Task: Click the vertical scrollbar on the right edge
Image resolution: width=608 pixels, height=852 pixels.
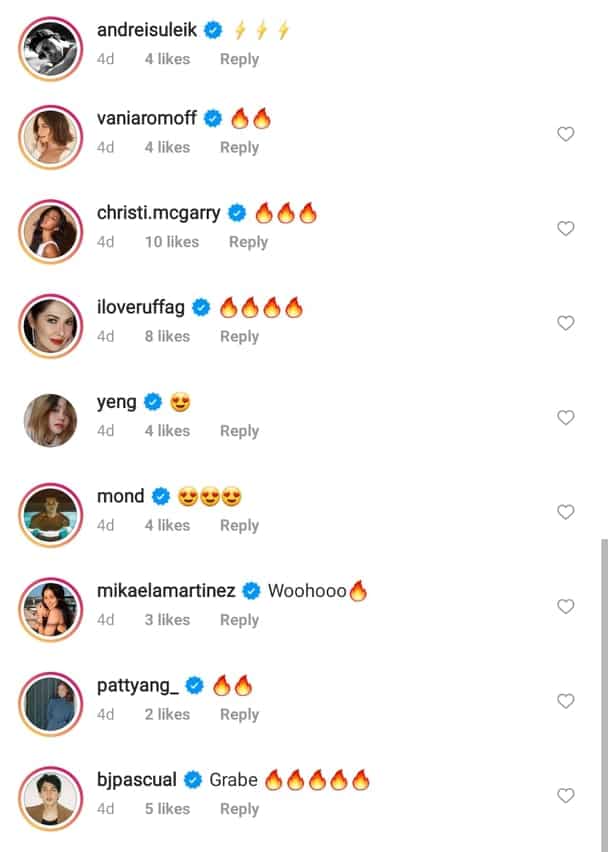Action: coord(604,690)
